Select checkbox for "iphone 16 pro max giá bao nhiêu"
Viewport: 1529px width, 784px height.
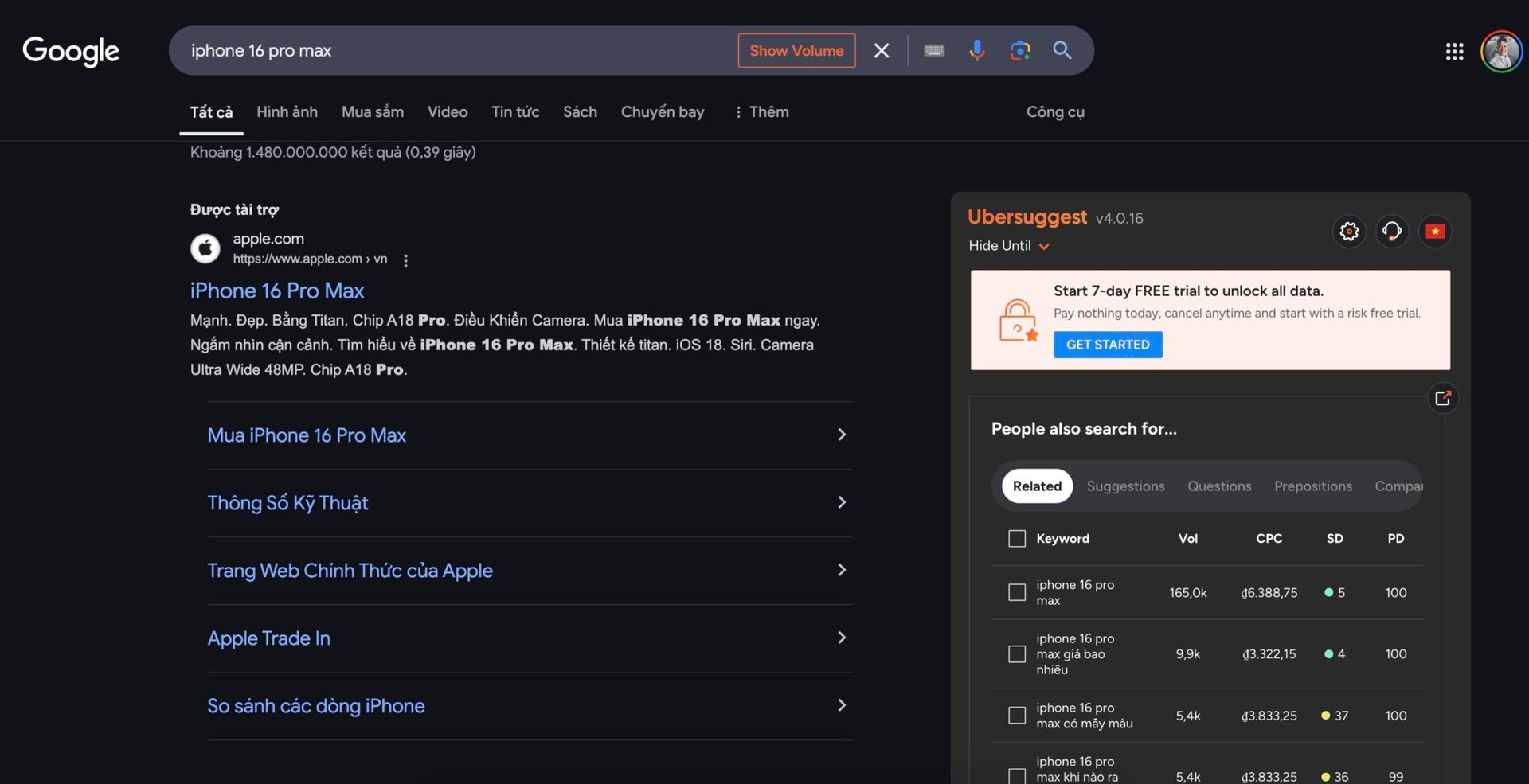pos(1017,654)
